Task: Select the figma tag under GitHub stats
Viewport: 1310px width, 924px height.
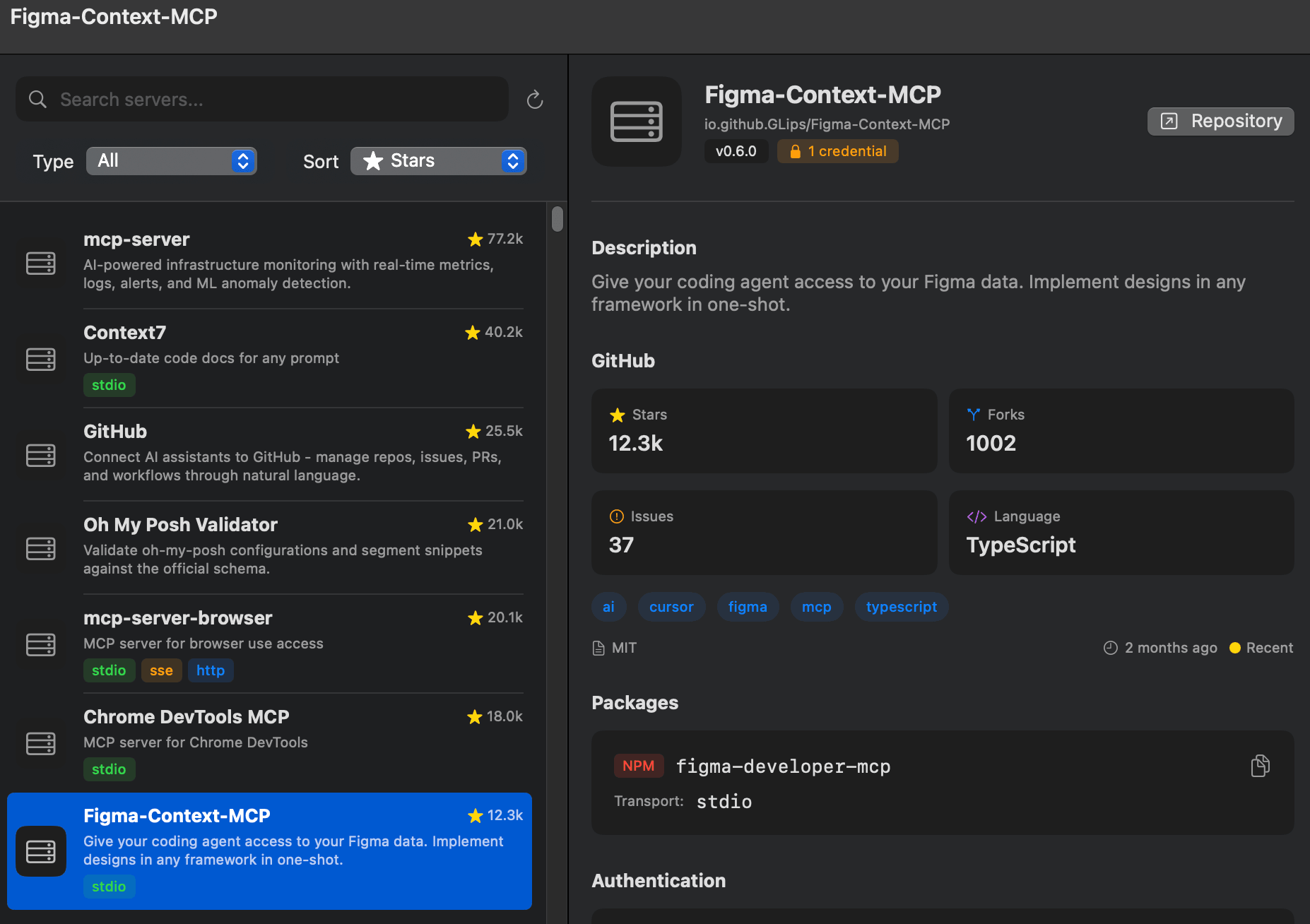Action: (748, 606)
